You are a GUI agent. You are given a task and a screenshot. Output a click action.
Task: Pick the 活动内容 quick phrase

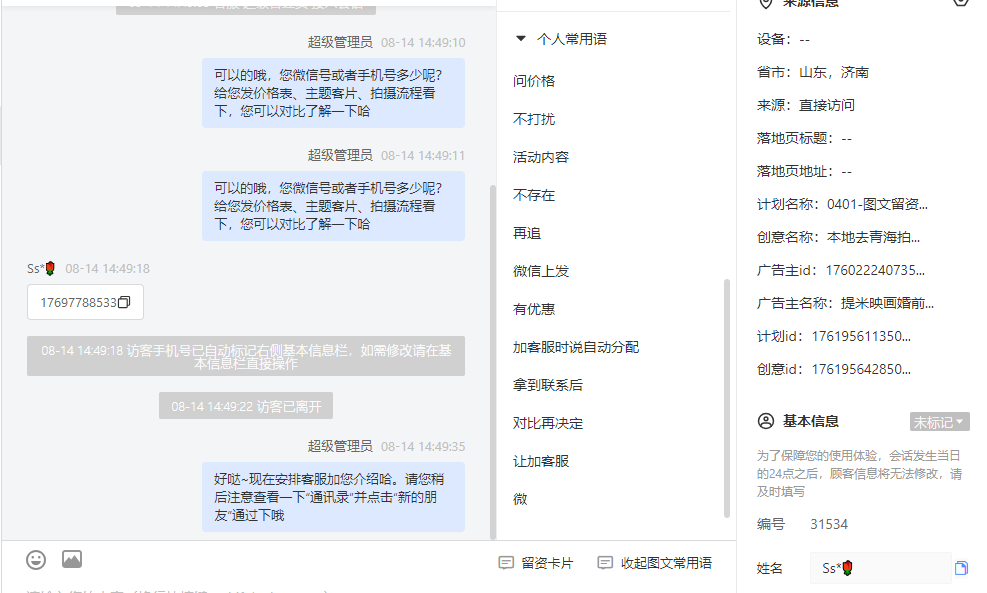[x=541, y=157]
